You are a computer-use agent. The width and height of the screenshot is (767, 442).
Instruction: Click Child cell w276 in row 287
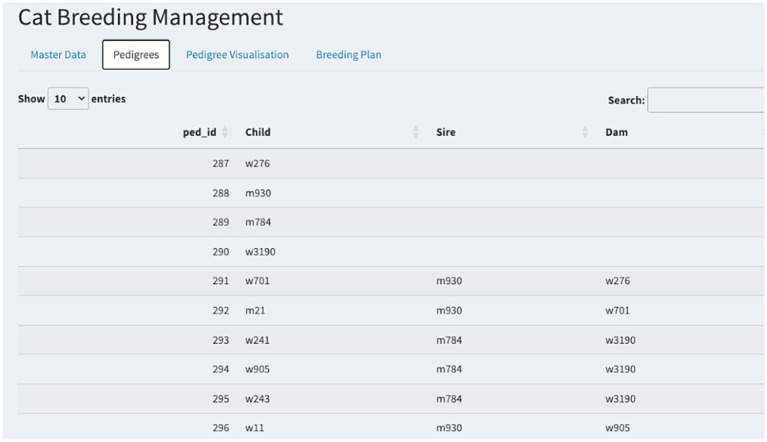coord(257,163)
